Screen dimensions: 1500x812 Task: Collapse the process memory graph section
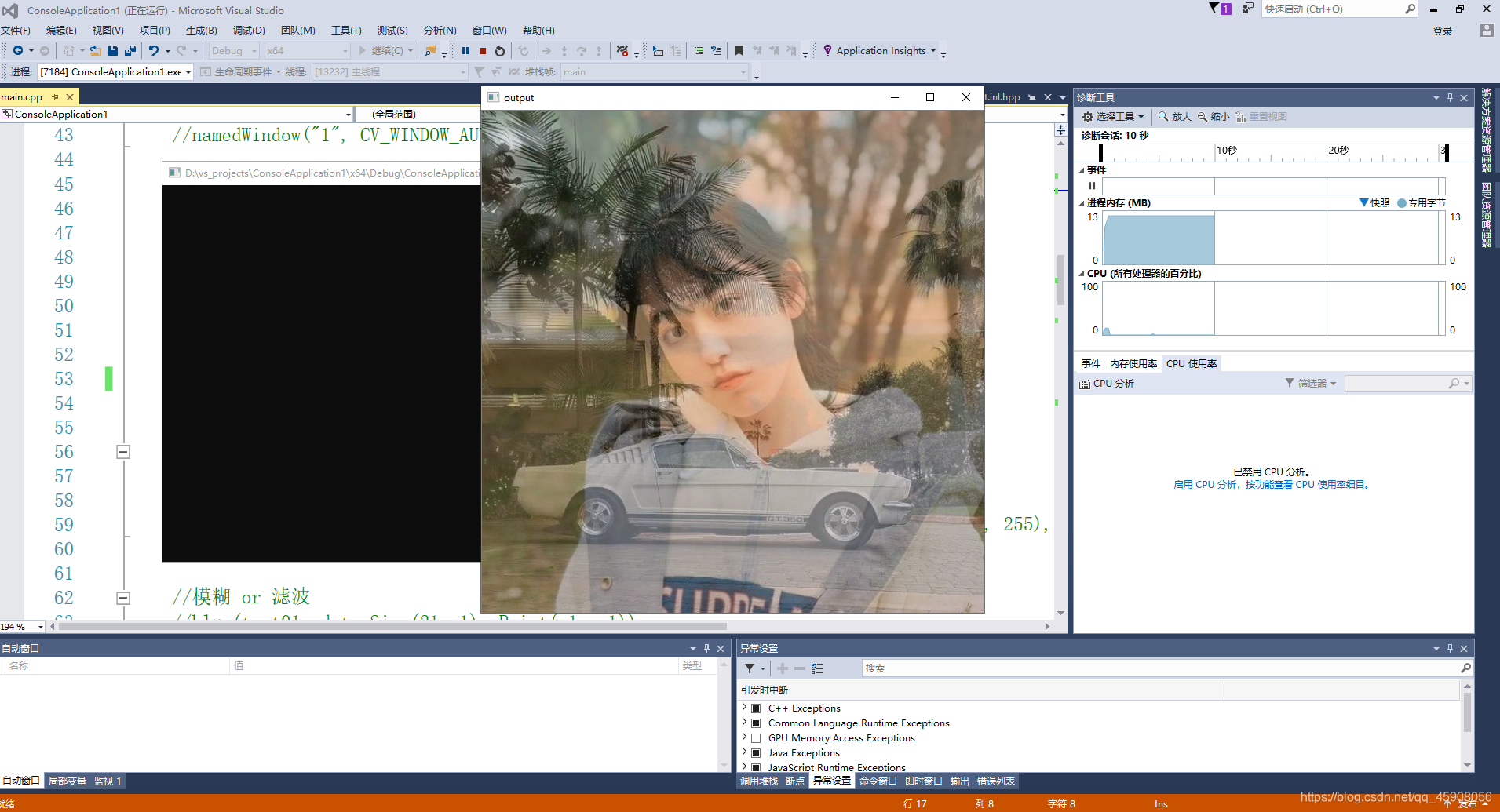tap(1082, 203)
